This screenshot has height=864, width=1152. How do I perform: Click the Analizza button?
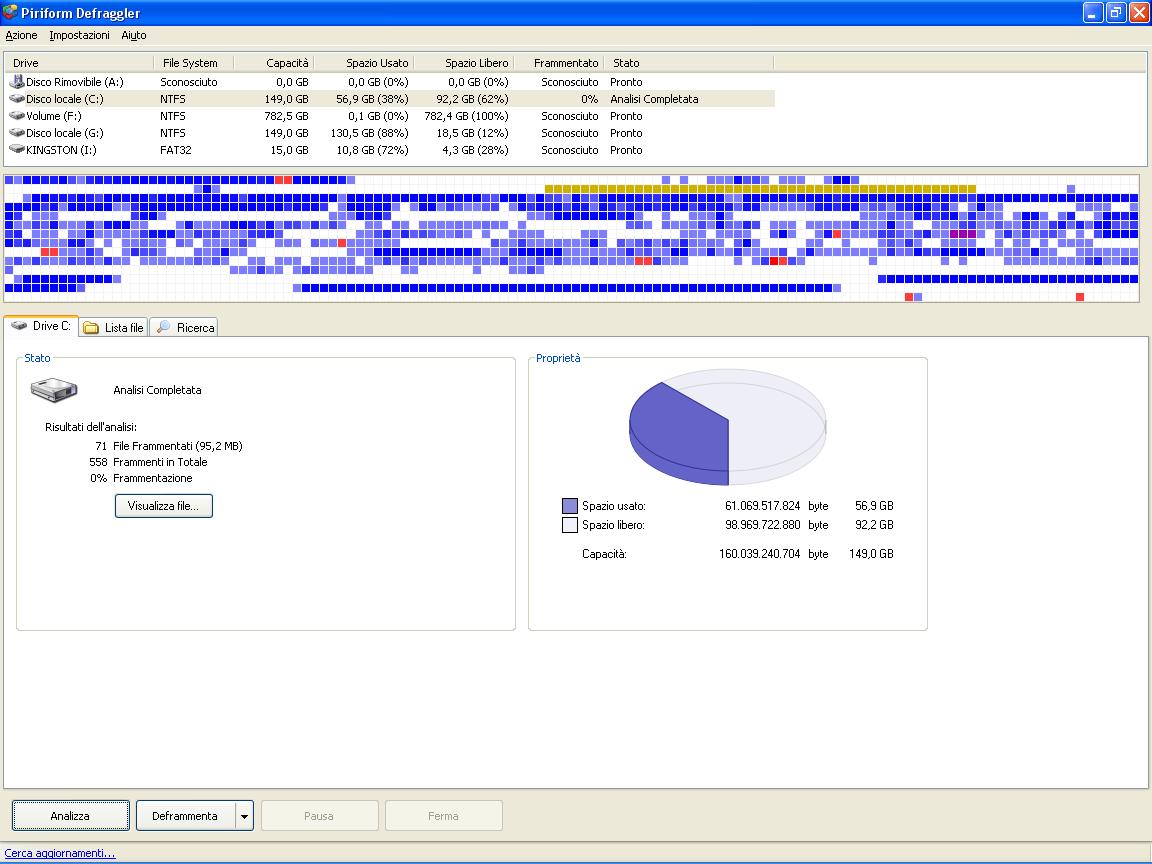[x=71, y=816]
